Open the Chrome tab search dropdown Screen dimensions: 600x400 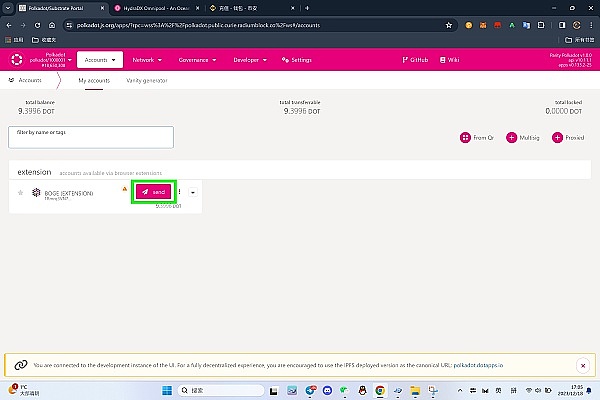[8, 8]
